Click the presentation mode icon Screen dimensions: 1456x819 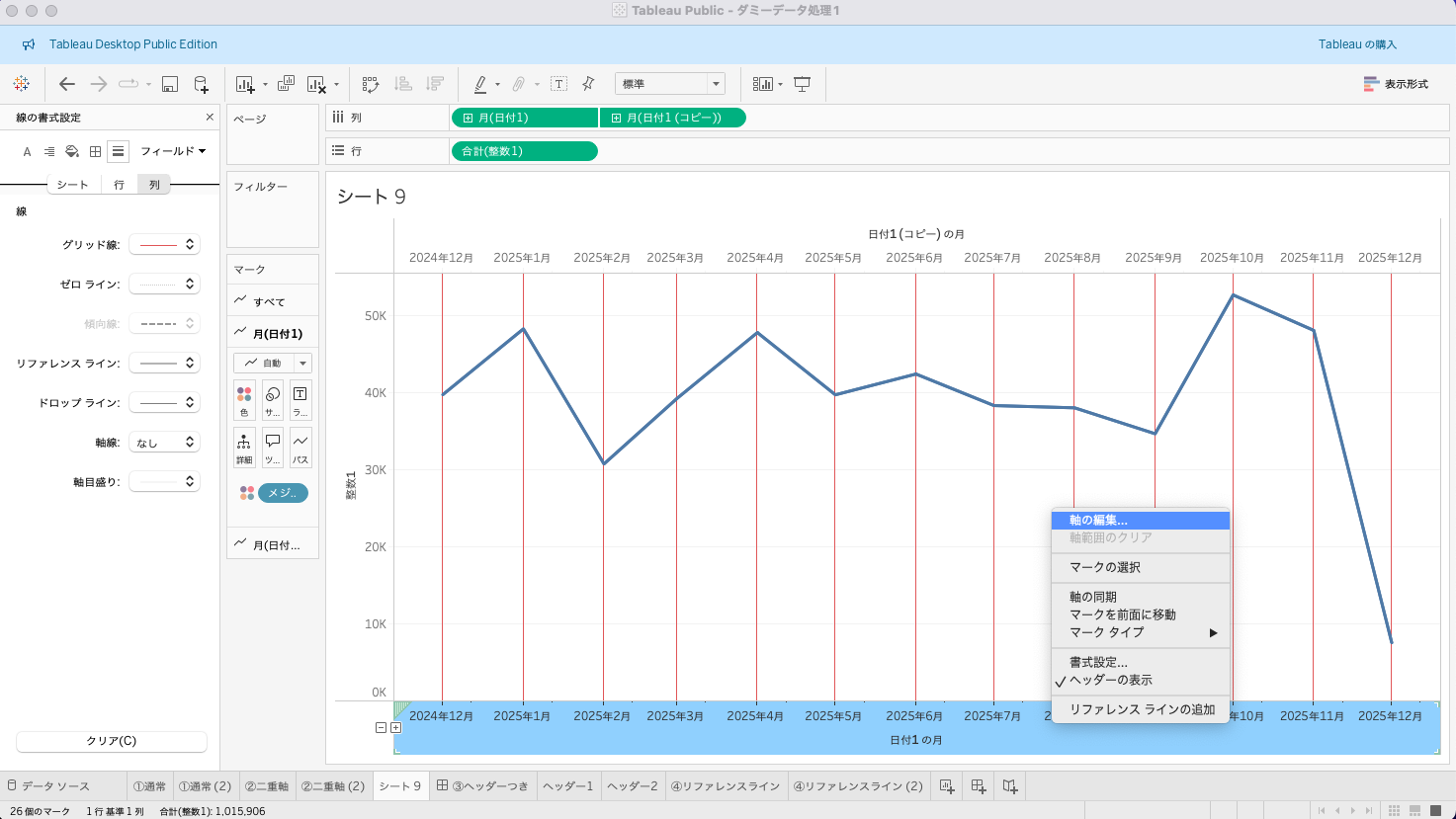803,84
